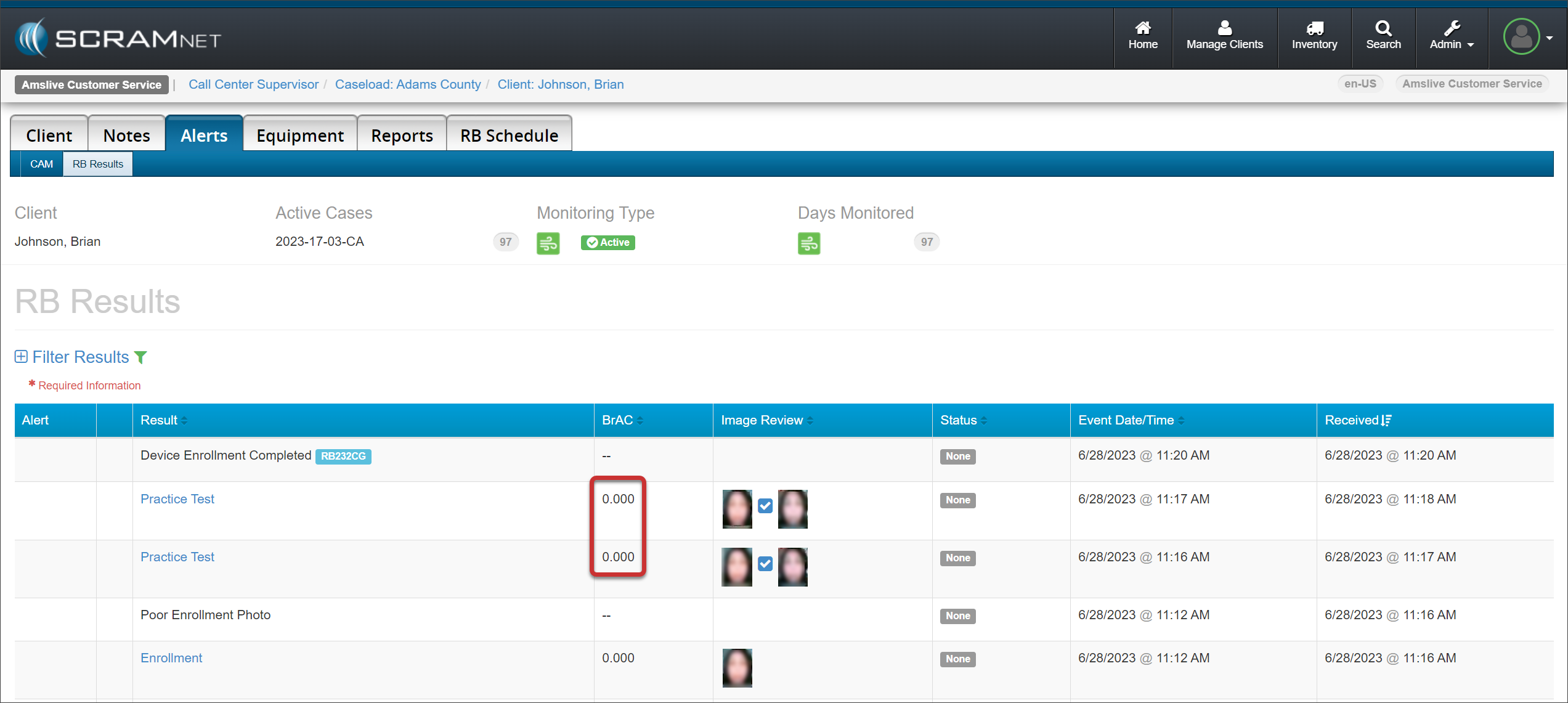Switch to the Equipment tab
Viewport: 1568px width, 703px height.
pos(300,136)
